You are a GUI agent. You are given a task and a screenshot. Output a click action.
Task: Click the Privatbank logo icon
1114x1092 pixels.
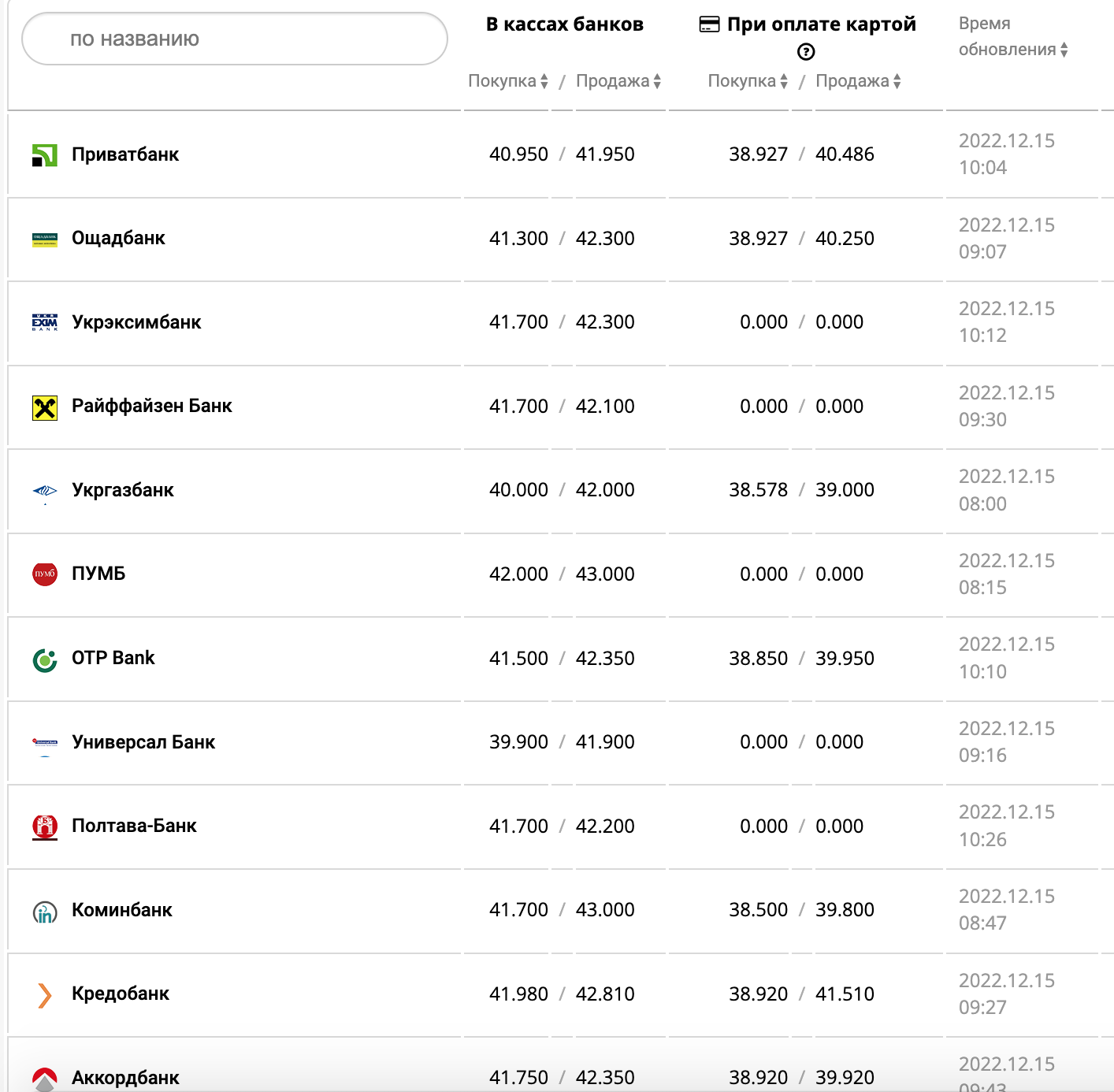(45, 155)
